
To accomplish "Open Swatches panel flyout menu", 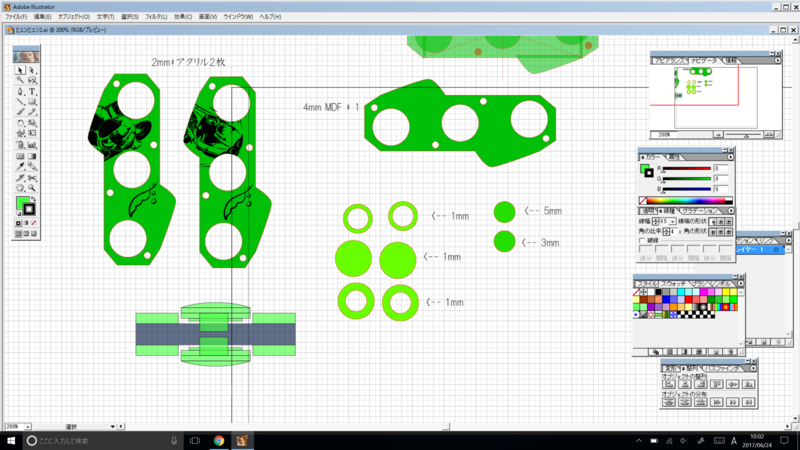I will click(740, 284).
